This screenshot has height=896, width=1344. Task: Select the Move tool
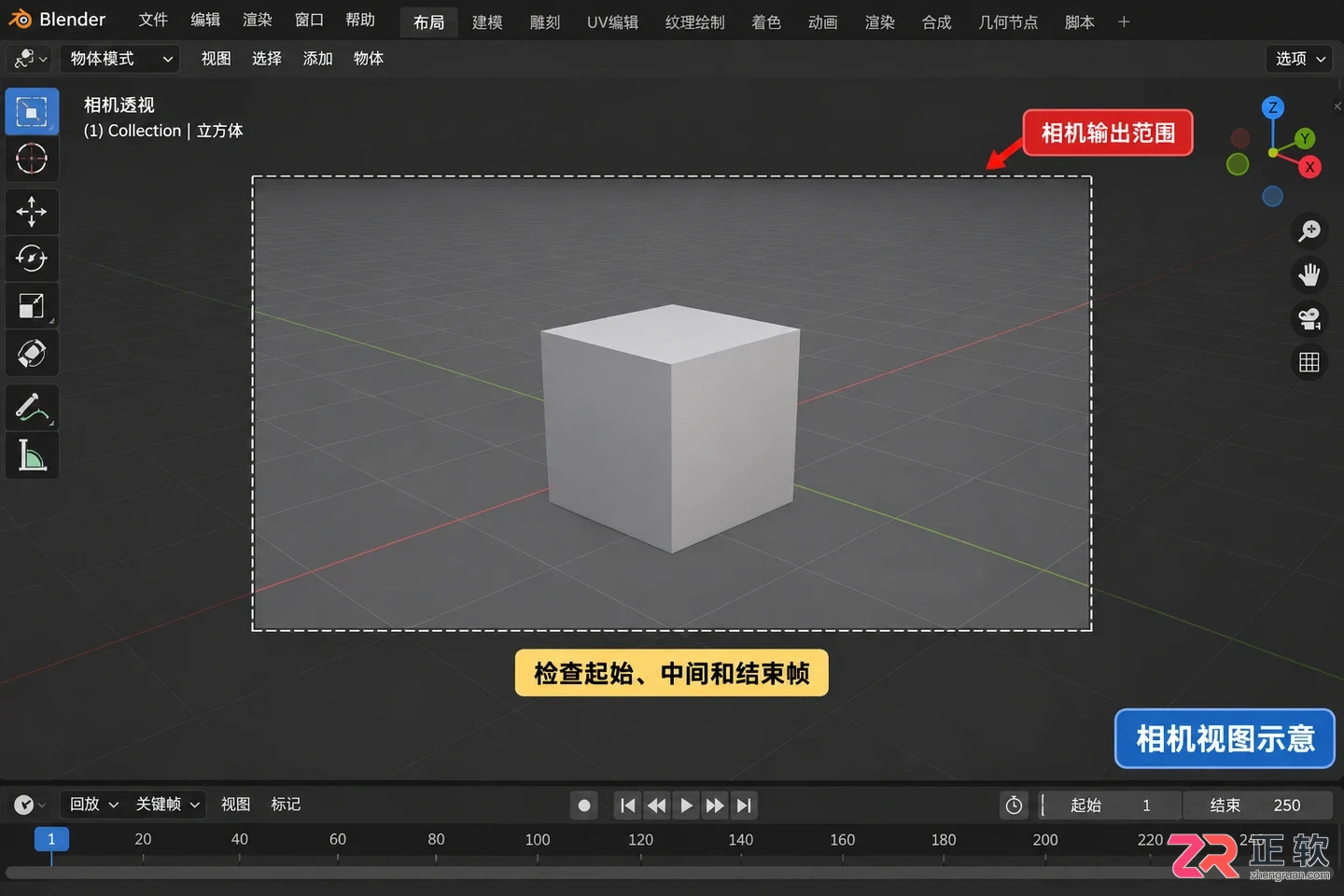click(32, 212)
